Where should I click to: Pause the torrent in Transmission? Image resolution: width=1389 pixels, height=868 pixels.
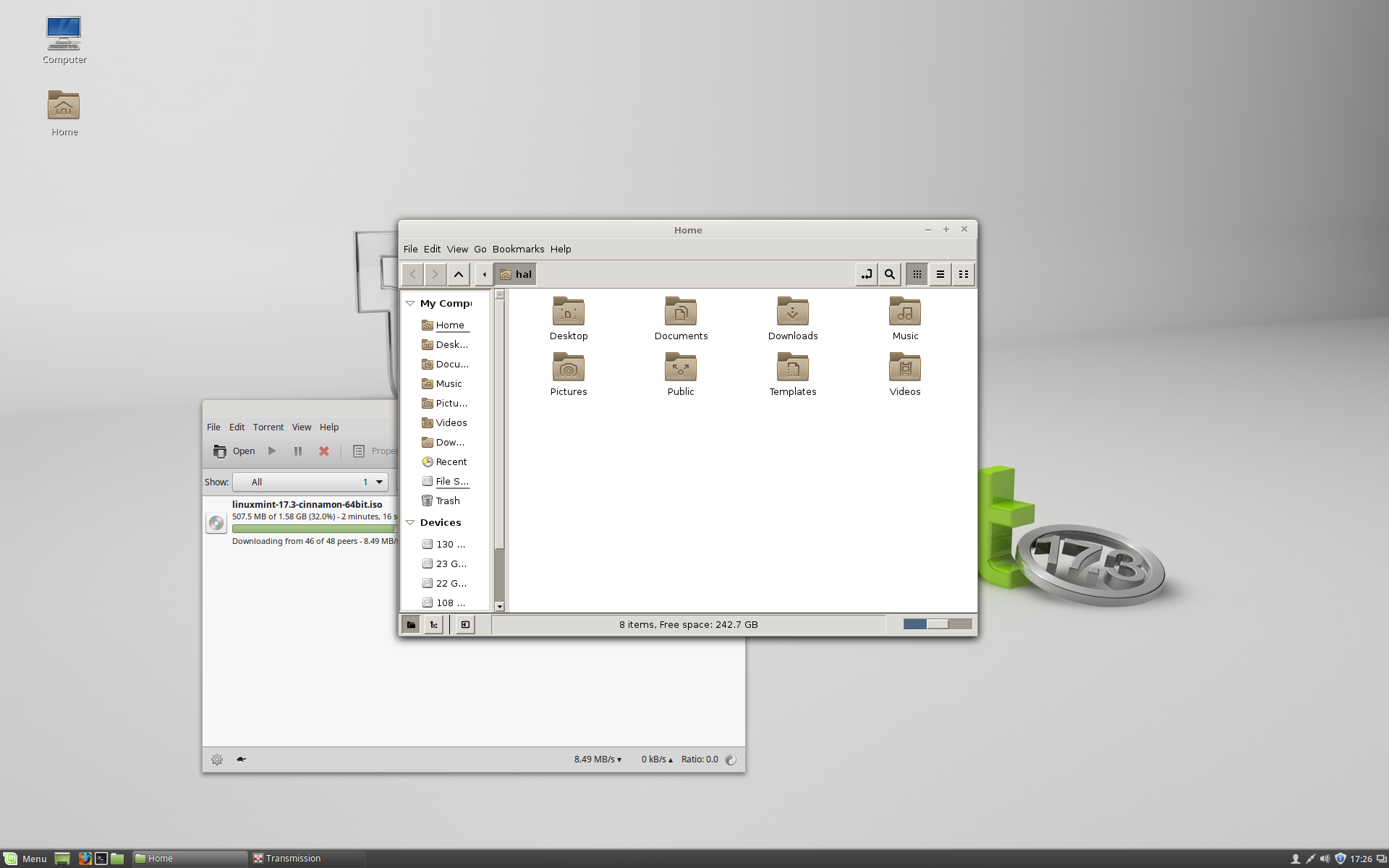297,451
